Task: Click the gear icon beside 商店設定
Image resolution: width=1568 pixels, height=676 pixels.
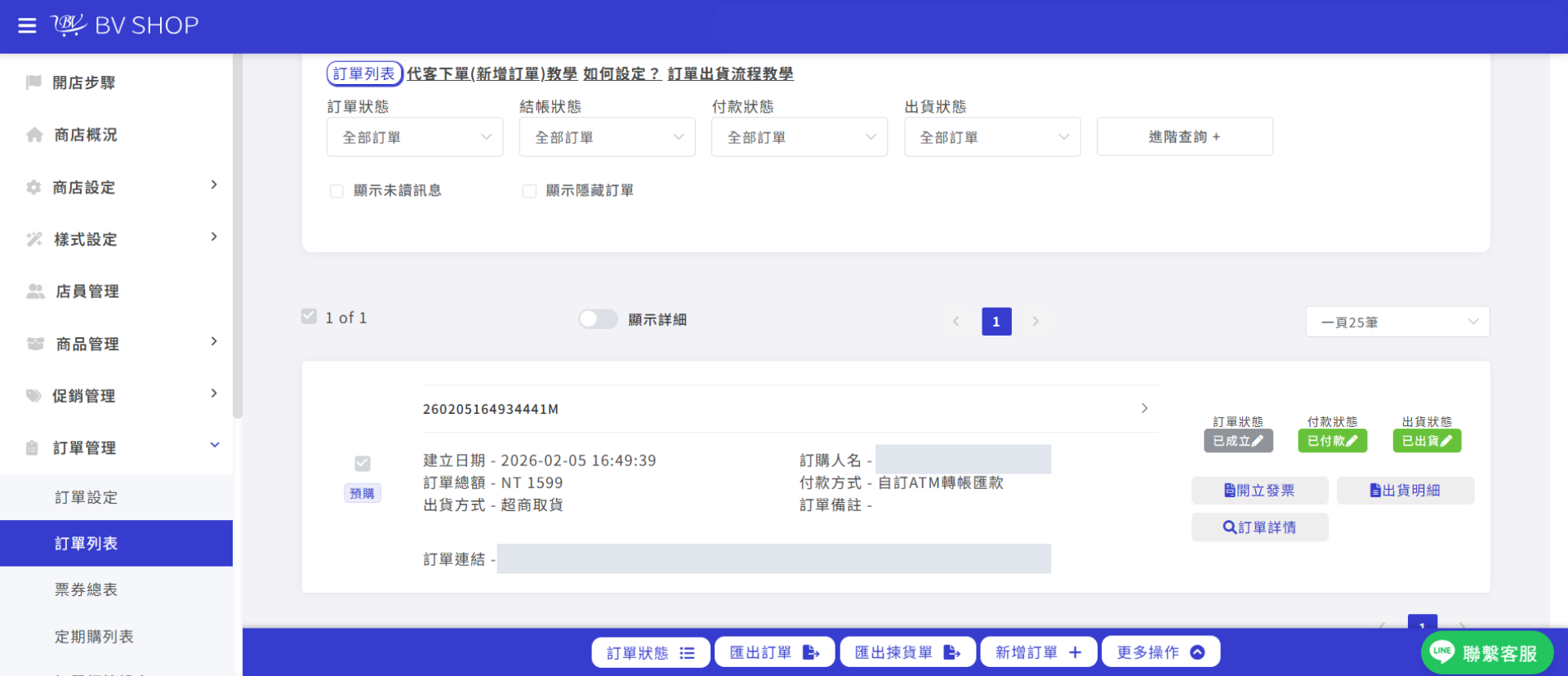Action: point(33,188)
